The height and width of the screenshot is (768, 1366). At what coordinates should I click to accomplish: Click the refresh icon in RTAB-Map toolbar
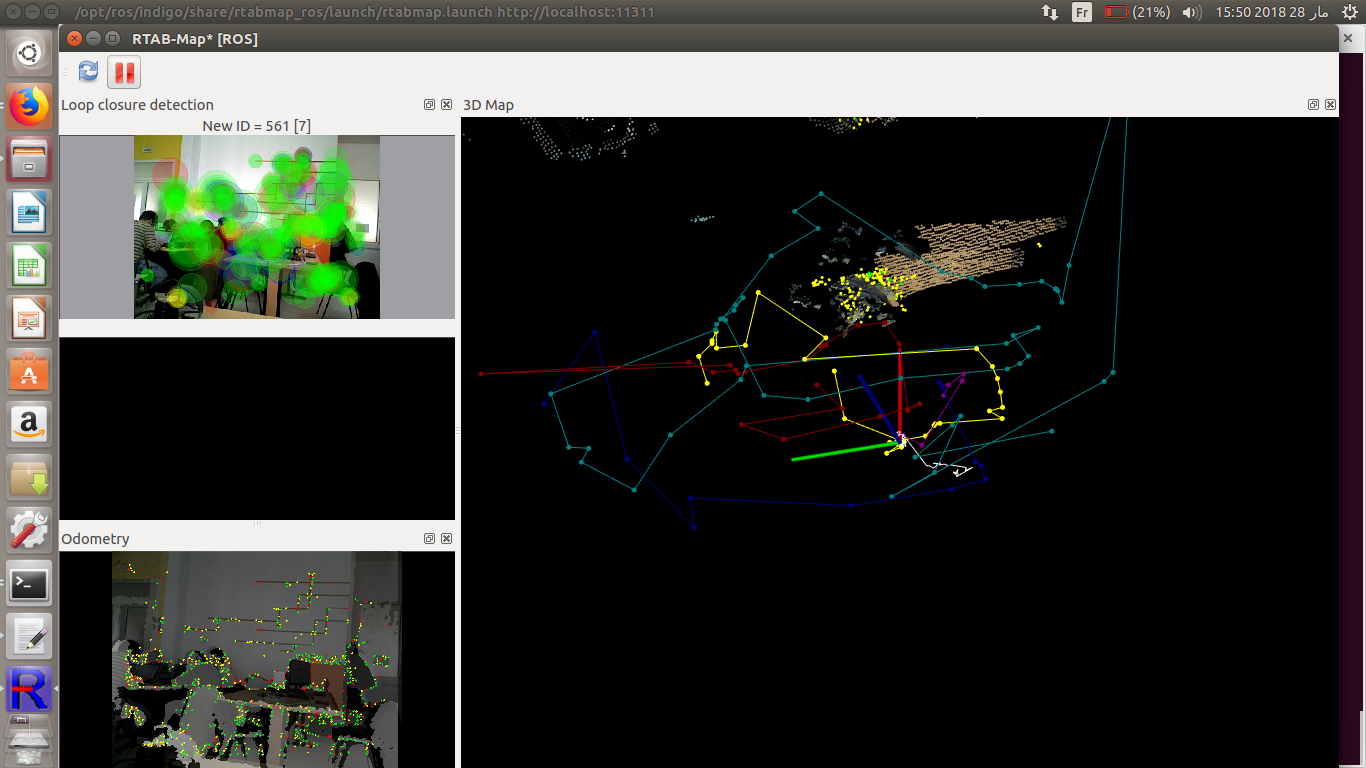(88, 71)
